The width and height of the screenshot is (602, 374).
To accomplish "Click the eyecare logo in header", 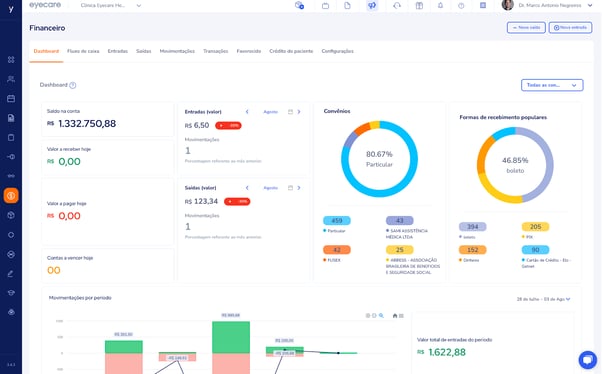I will (x=45, y=5).
